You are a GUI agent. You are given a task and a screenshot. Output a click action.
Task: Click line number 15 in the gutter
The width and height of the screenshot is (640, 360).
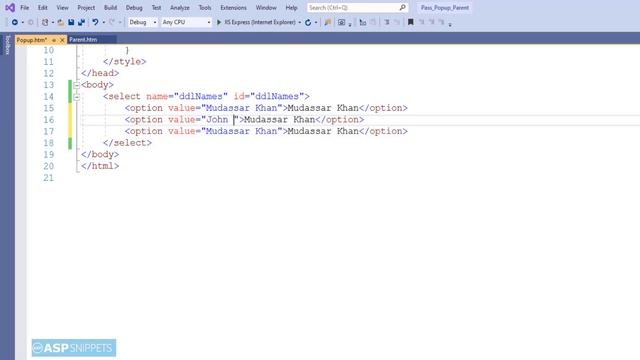point(49,108)
